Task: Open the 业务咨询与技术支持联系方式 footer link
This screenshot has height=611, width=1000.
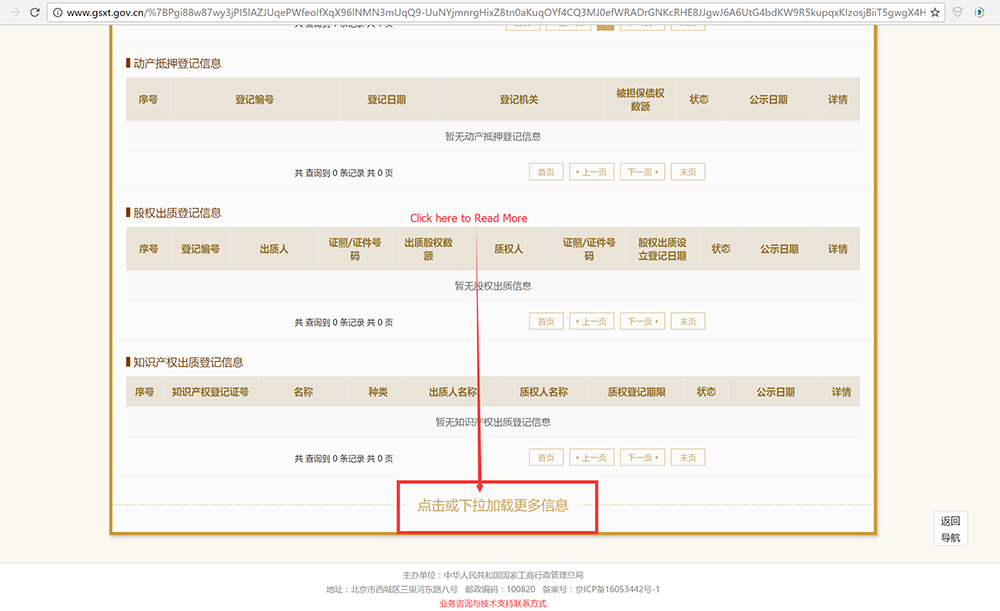Action: pyautogui.click(x=493, y=603)
